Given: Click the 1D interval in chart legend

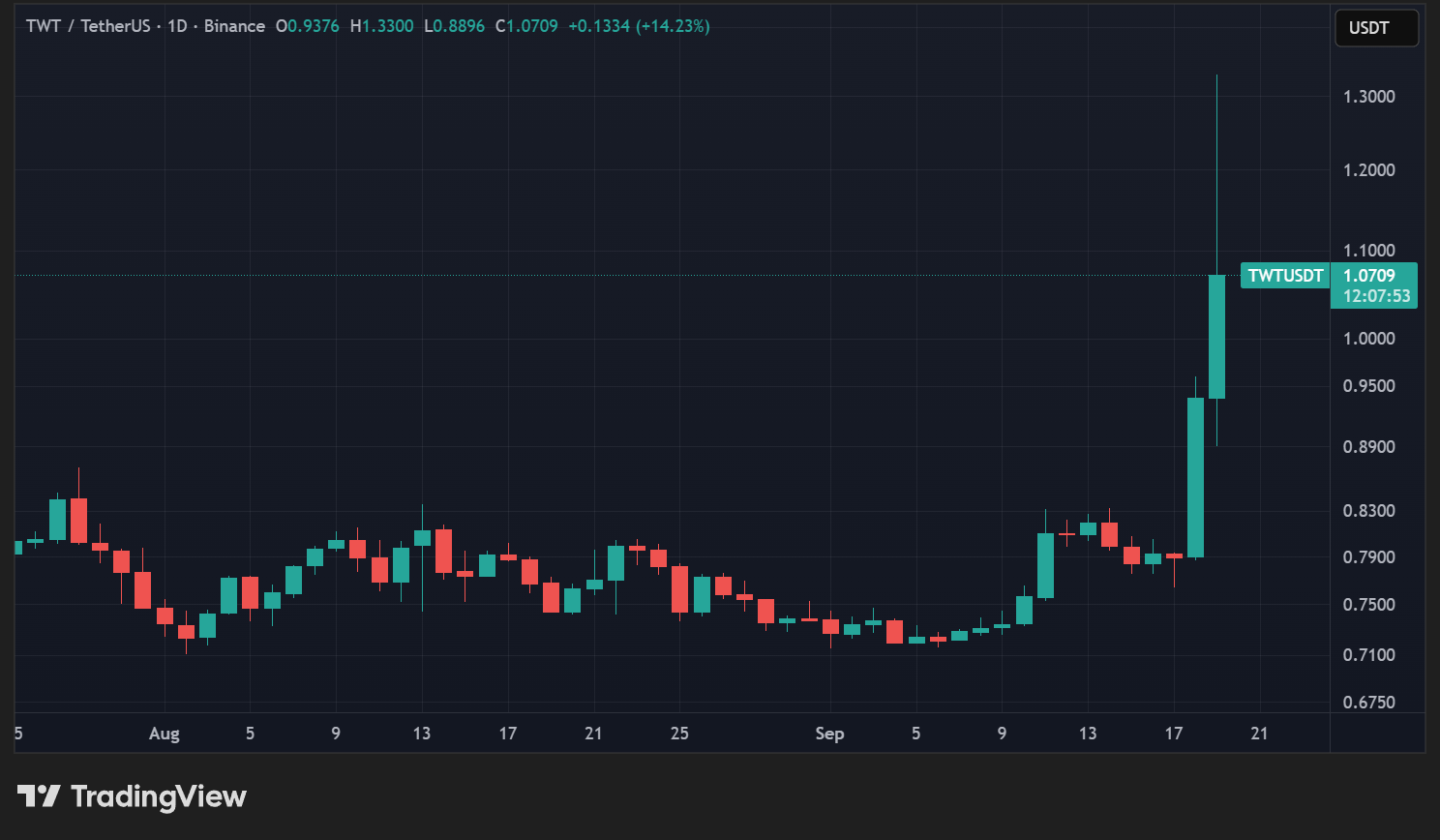Looking at the screenshot, I should coord(177,26).
